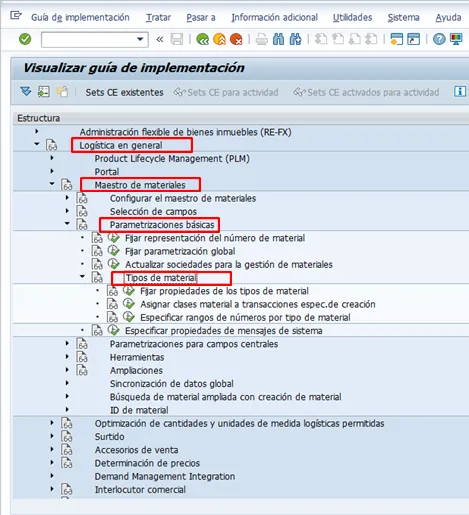
Task: Click the Sets CE existentes button
Action: pyautogui.click(x=124, y=92)
